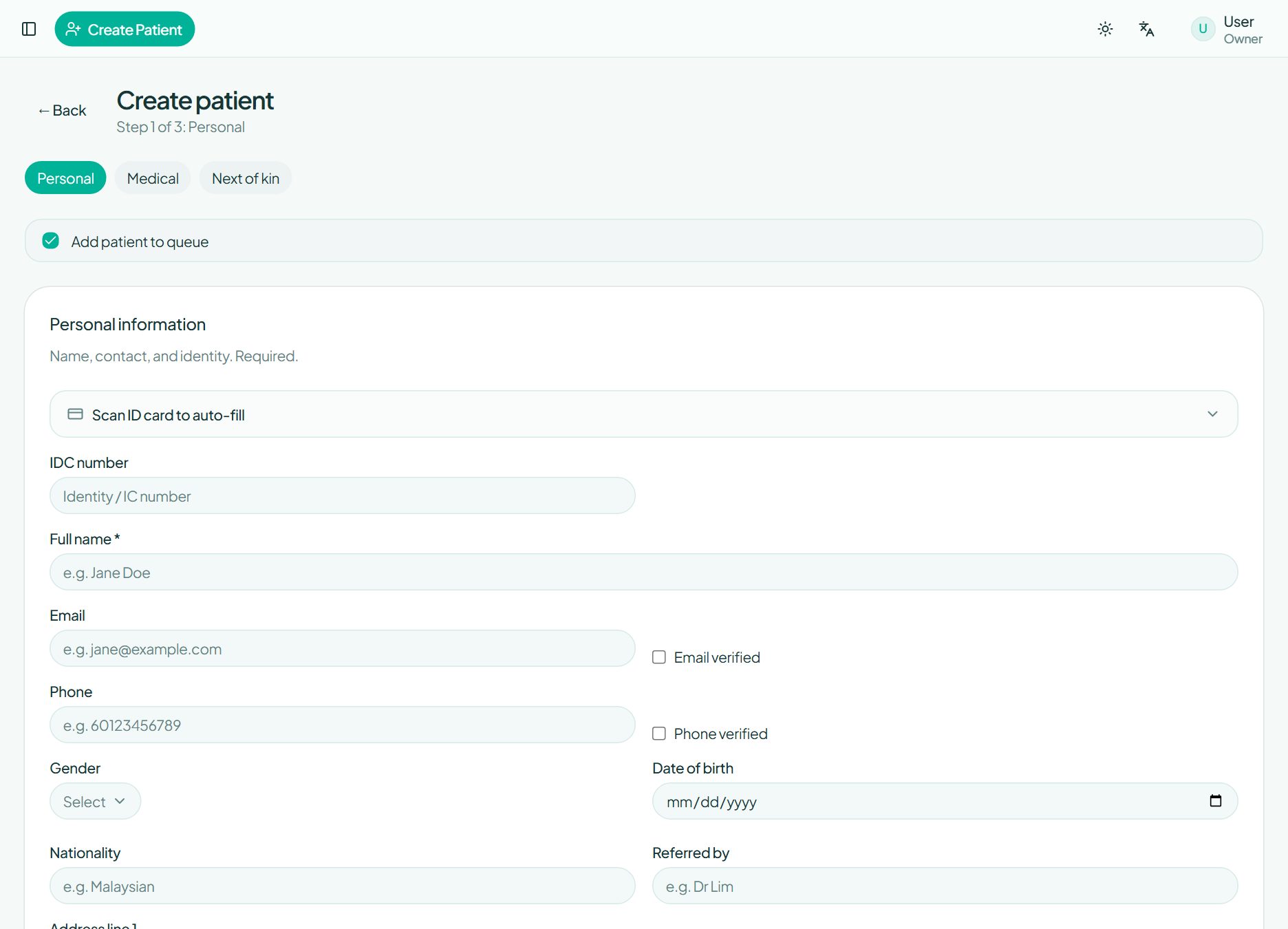Open the language translation icon
Image resolution: width=1288 pixels, height=929 pixels.
pos(1146,29)
